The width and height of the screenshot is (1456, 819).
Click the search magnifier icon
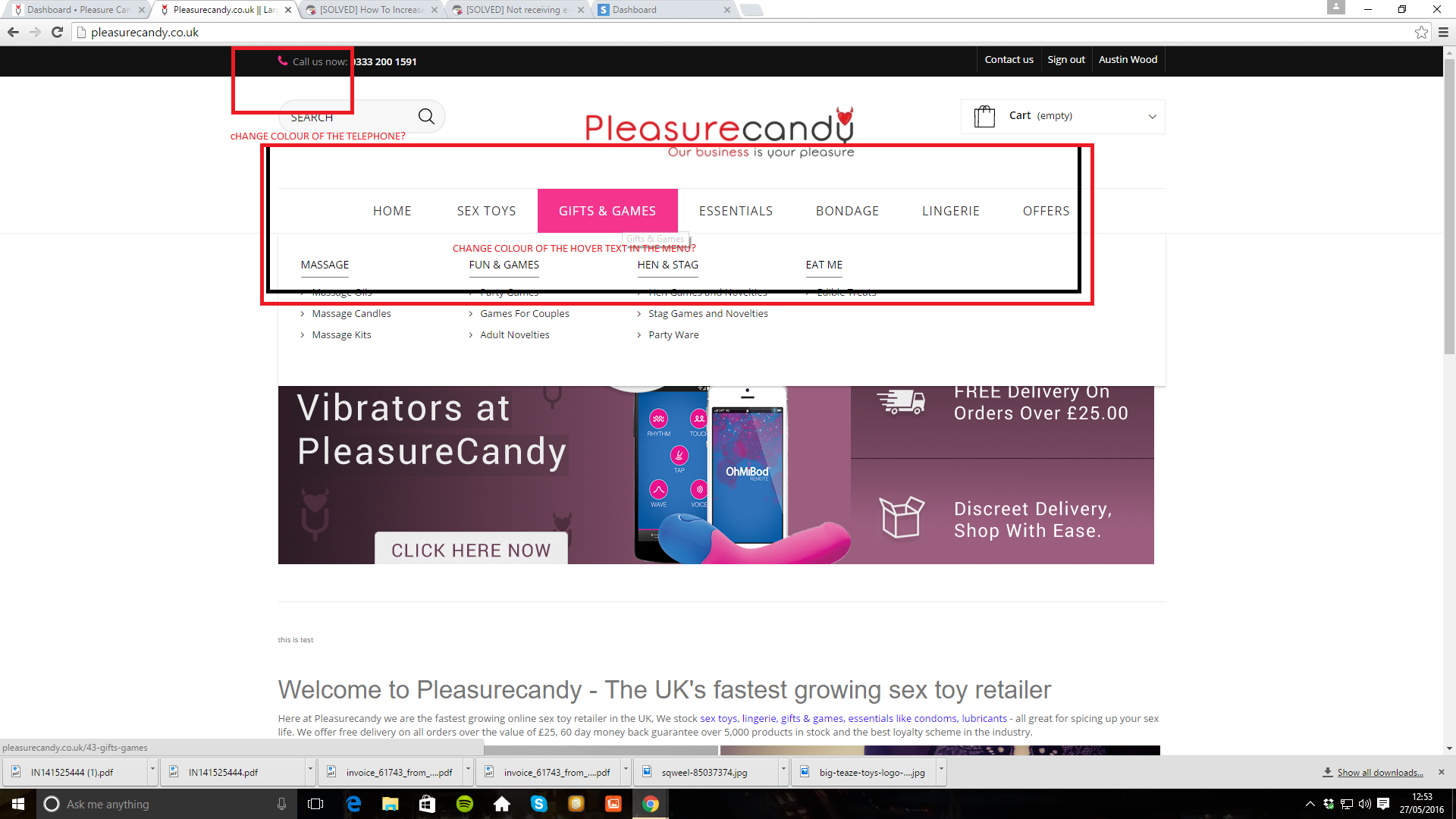coord(426,116)
